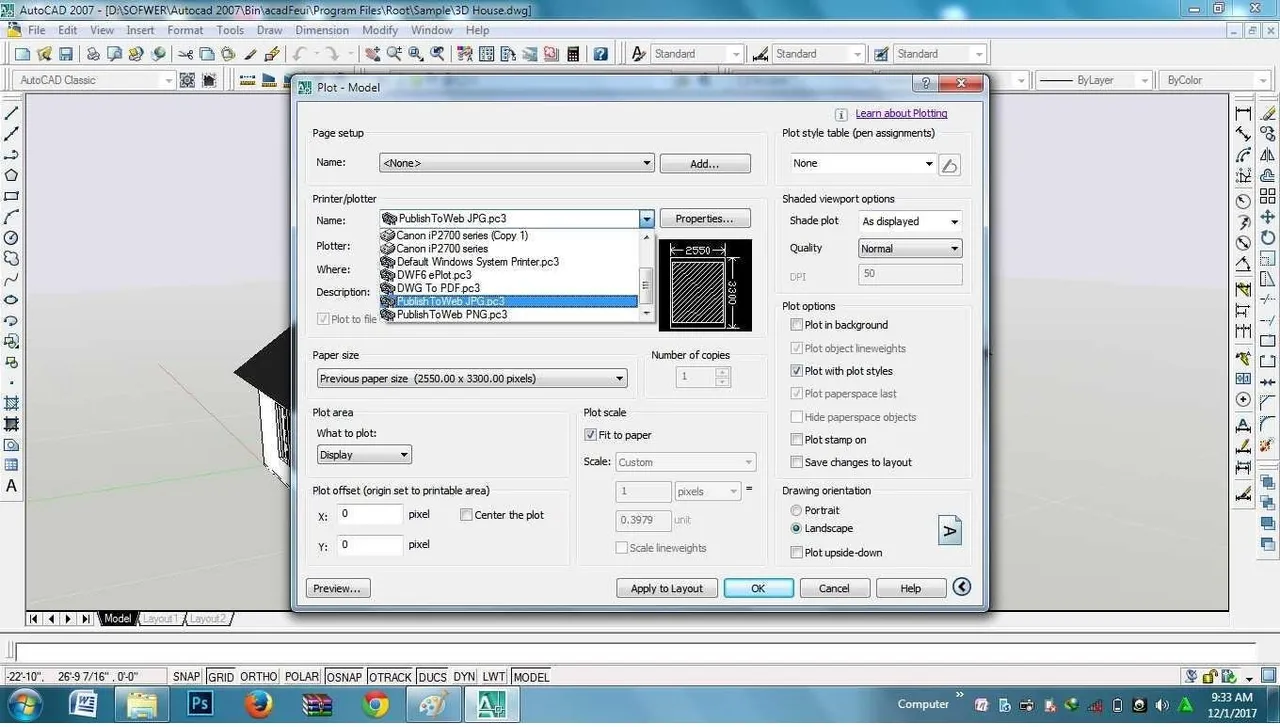Edit plot style table pencil icon

coord(950,165)
